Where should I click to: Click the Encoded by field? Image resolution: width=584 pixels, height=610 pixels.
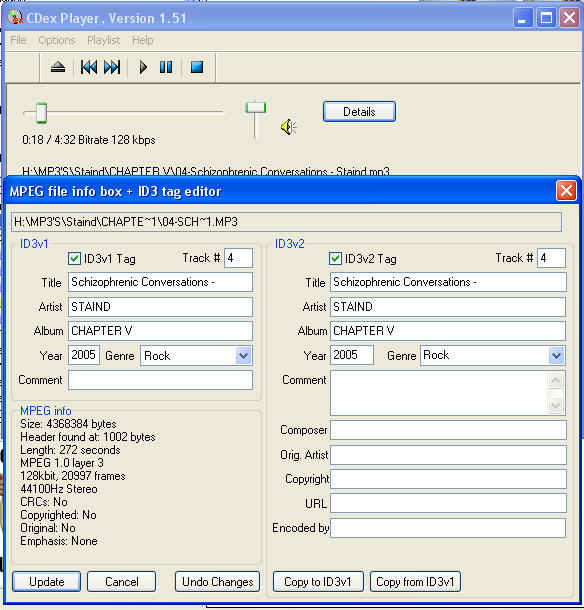(448, 528)
